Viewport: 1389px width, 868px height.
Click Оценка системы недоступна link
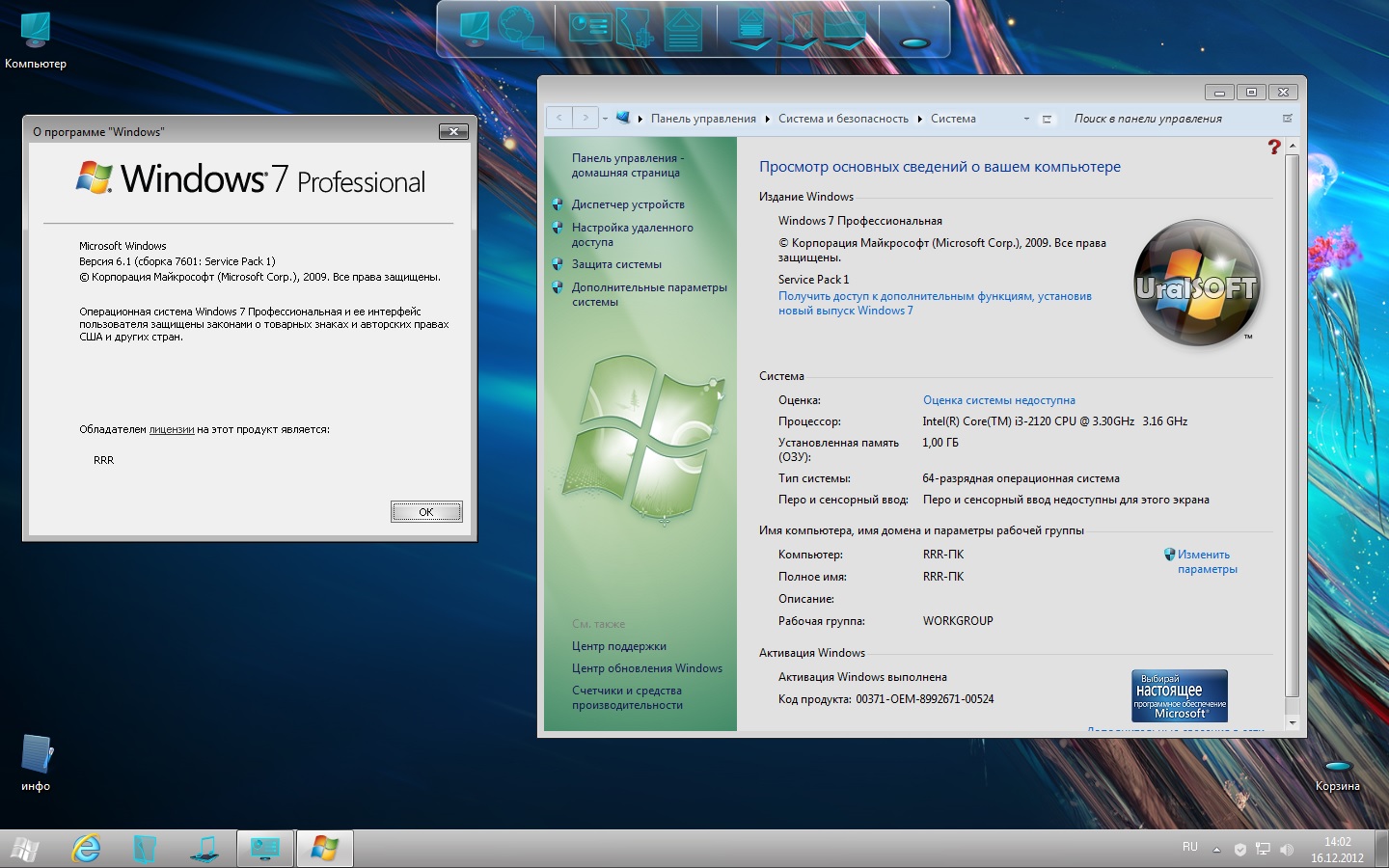pos(999,400)
